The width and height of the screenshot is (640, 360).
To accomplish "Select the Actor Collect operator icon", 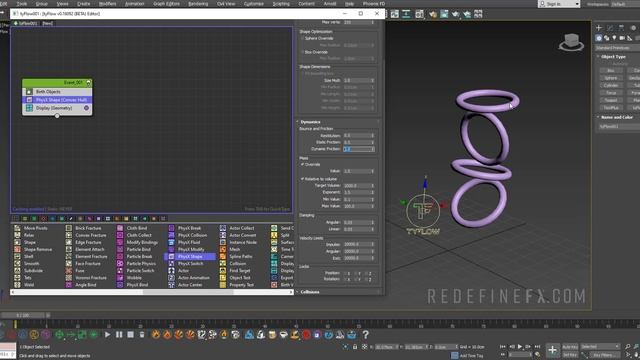I will [x=223, y=228].
